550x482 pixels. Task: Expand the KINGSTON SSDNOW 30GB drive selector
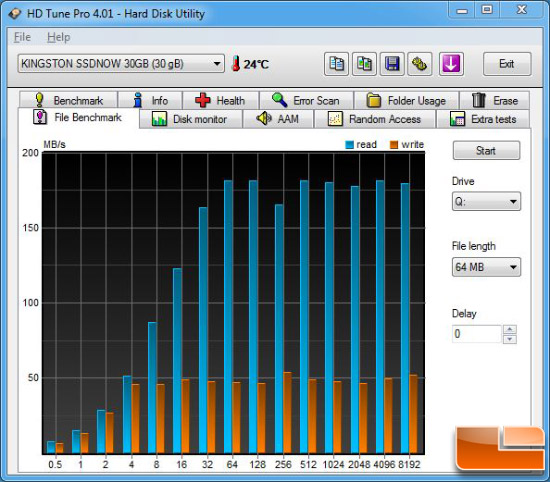(x=121, y=63)
